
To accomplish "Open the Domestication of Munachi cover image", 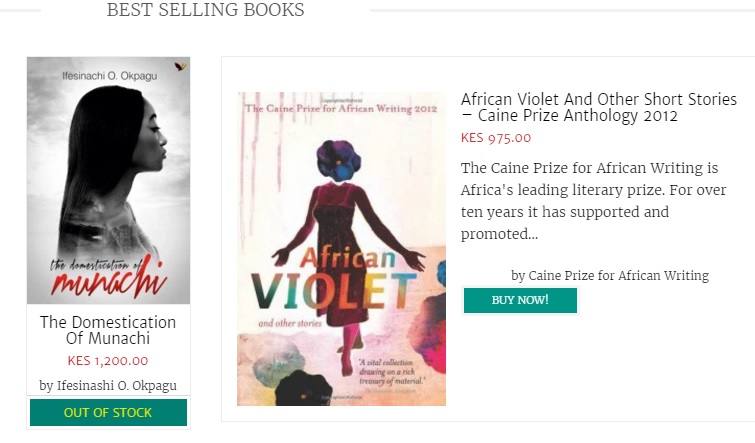I will click(x=108, y=180).
